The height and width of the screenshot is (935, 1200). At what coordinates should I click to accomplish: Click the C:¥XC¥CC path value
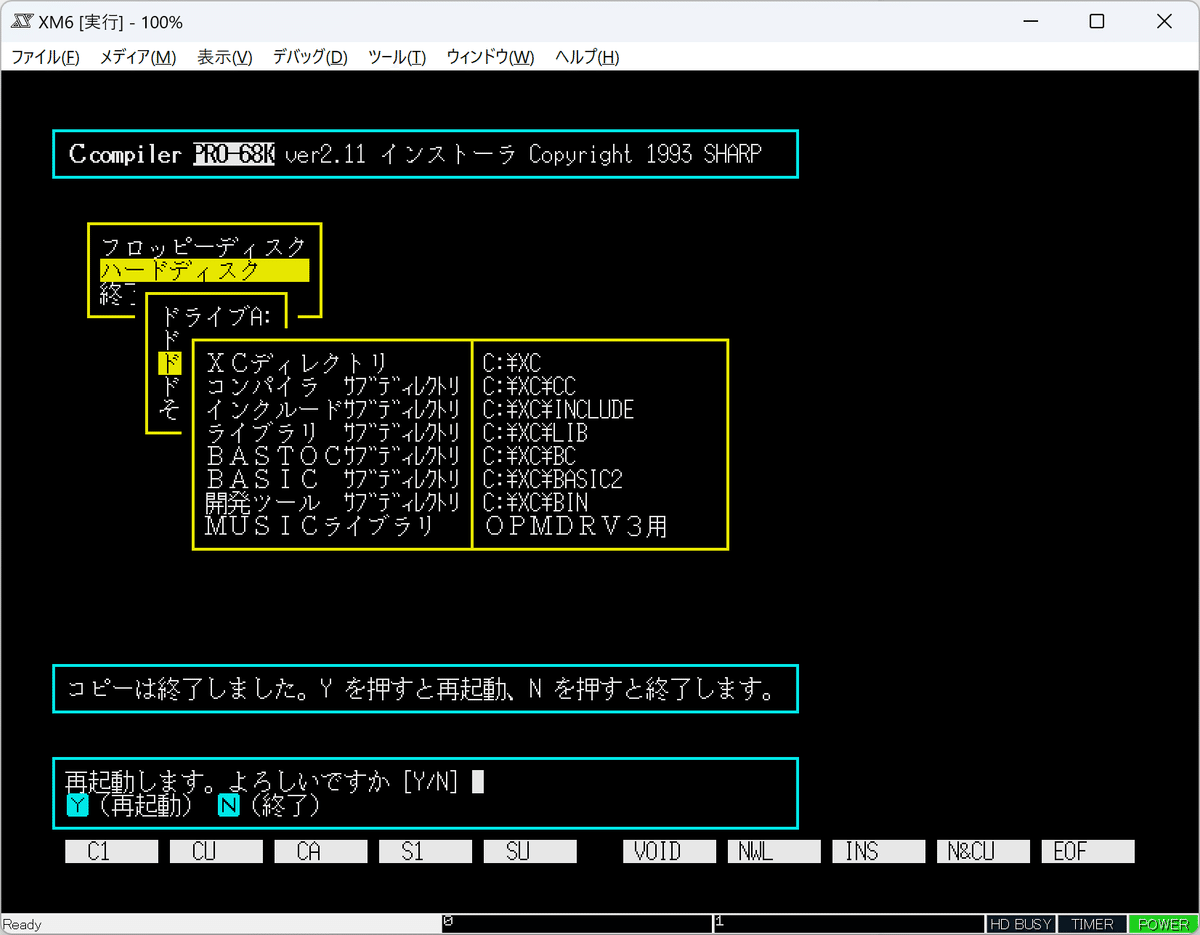tap(529, 386)
